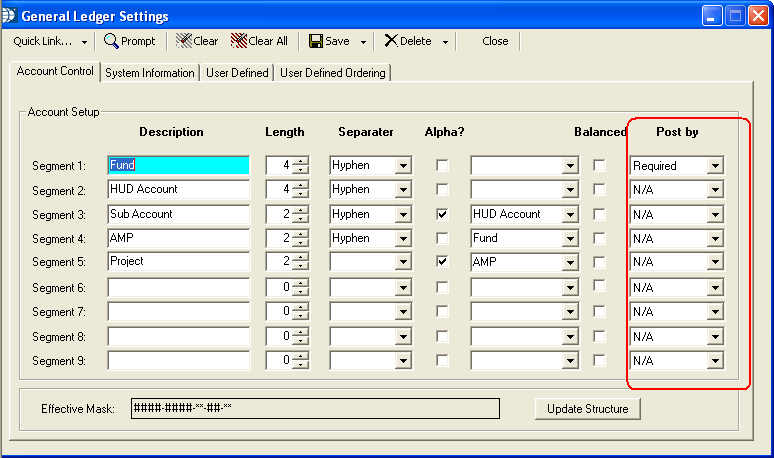The height and width of the screenshot is (458, 774).
Task: Click the Clear All icon
Action: pyautogui.click(x=238, y=41)
